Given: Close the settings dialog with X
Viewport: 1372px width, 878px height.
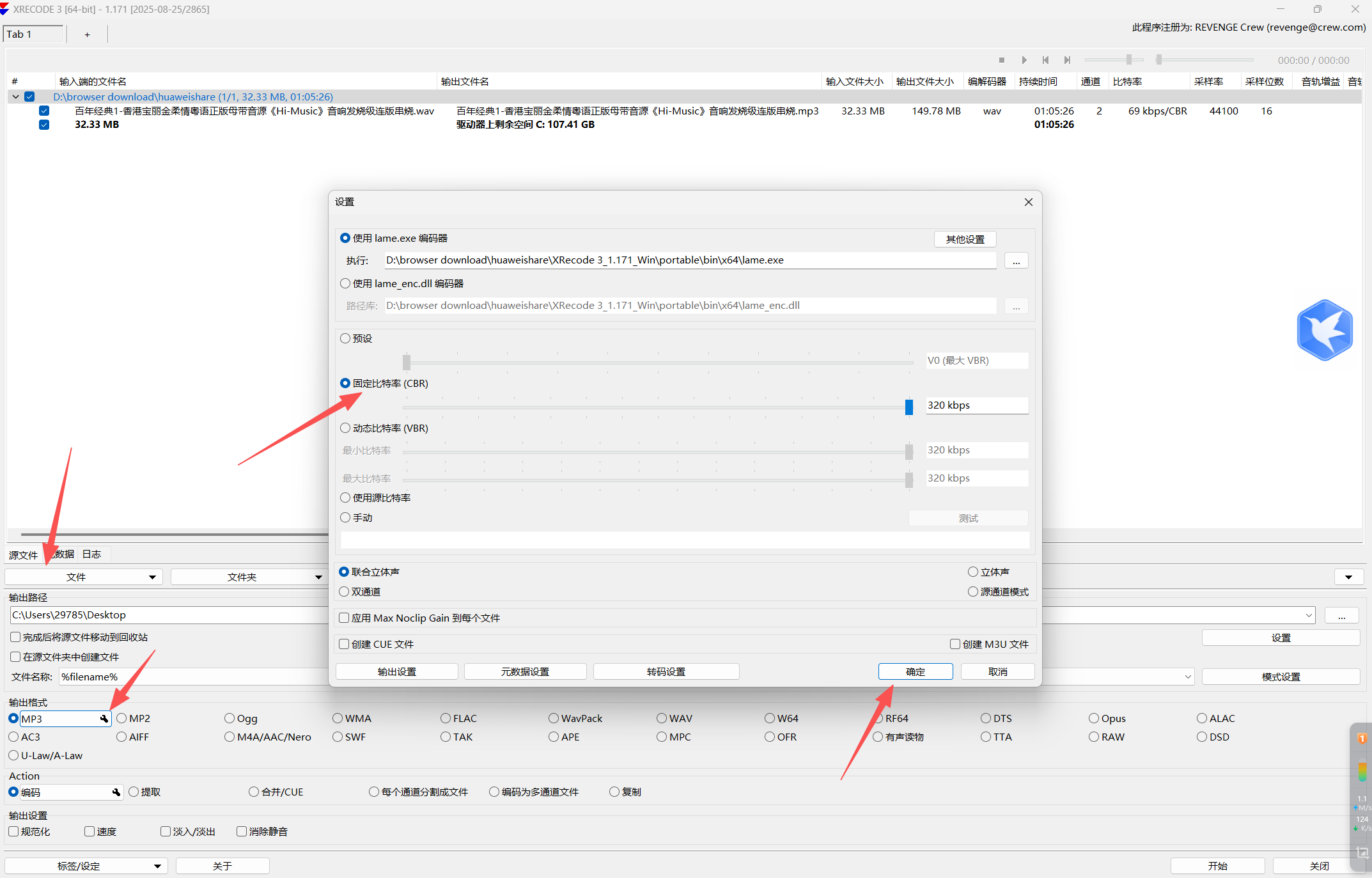Looking at the screenshot, I should pos(1028,202).
